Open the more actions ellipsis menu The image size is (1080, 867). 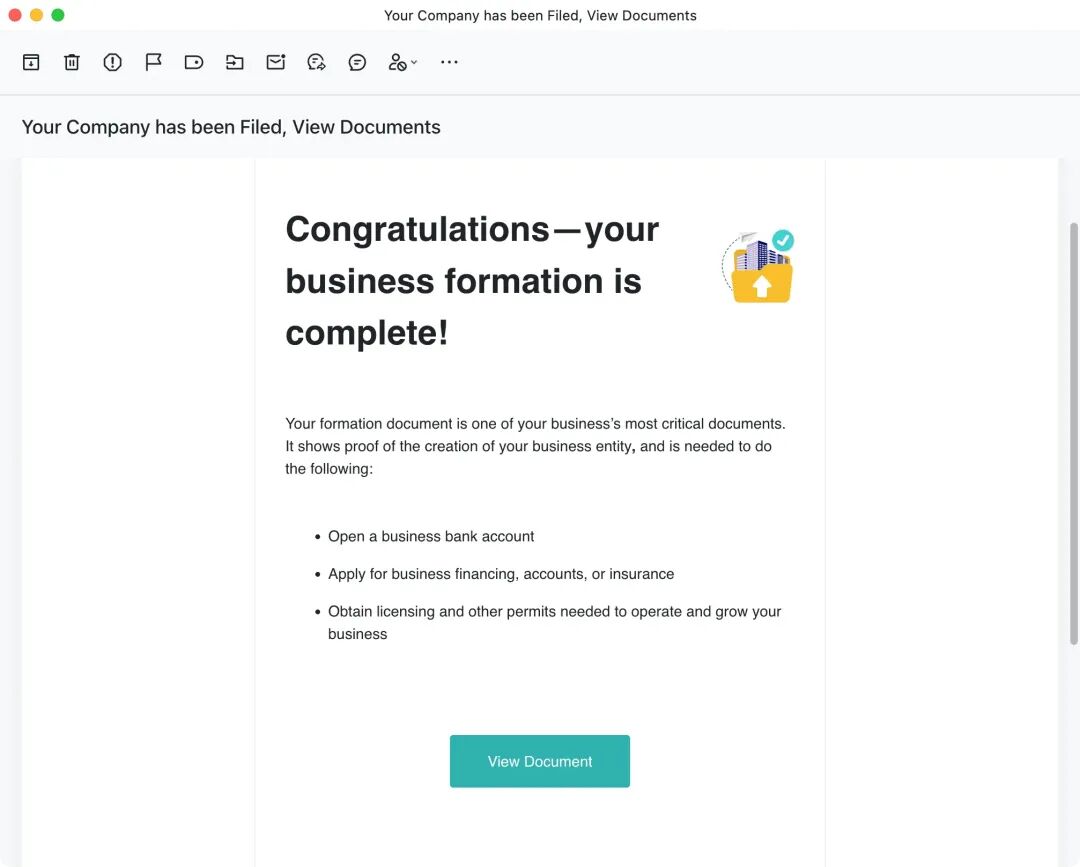pos(449,62)
